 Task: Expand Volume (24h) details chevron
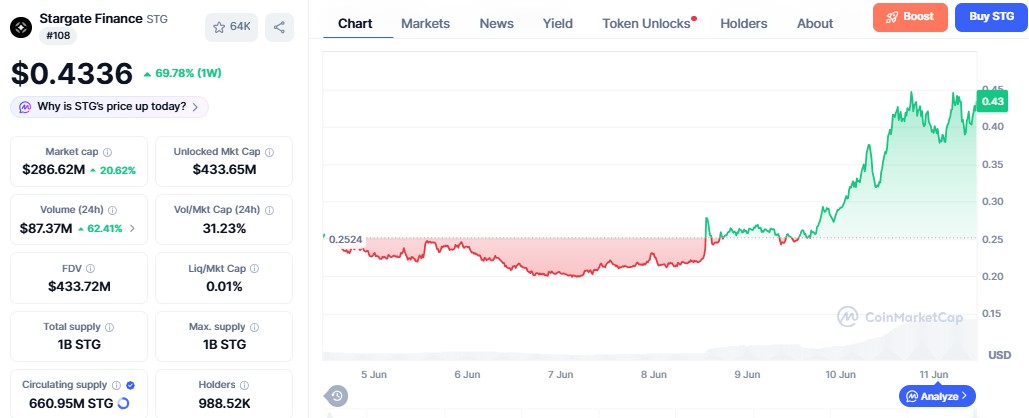(x=133, y=229)
